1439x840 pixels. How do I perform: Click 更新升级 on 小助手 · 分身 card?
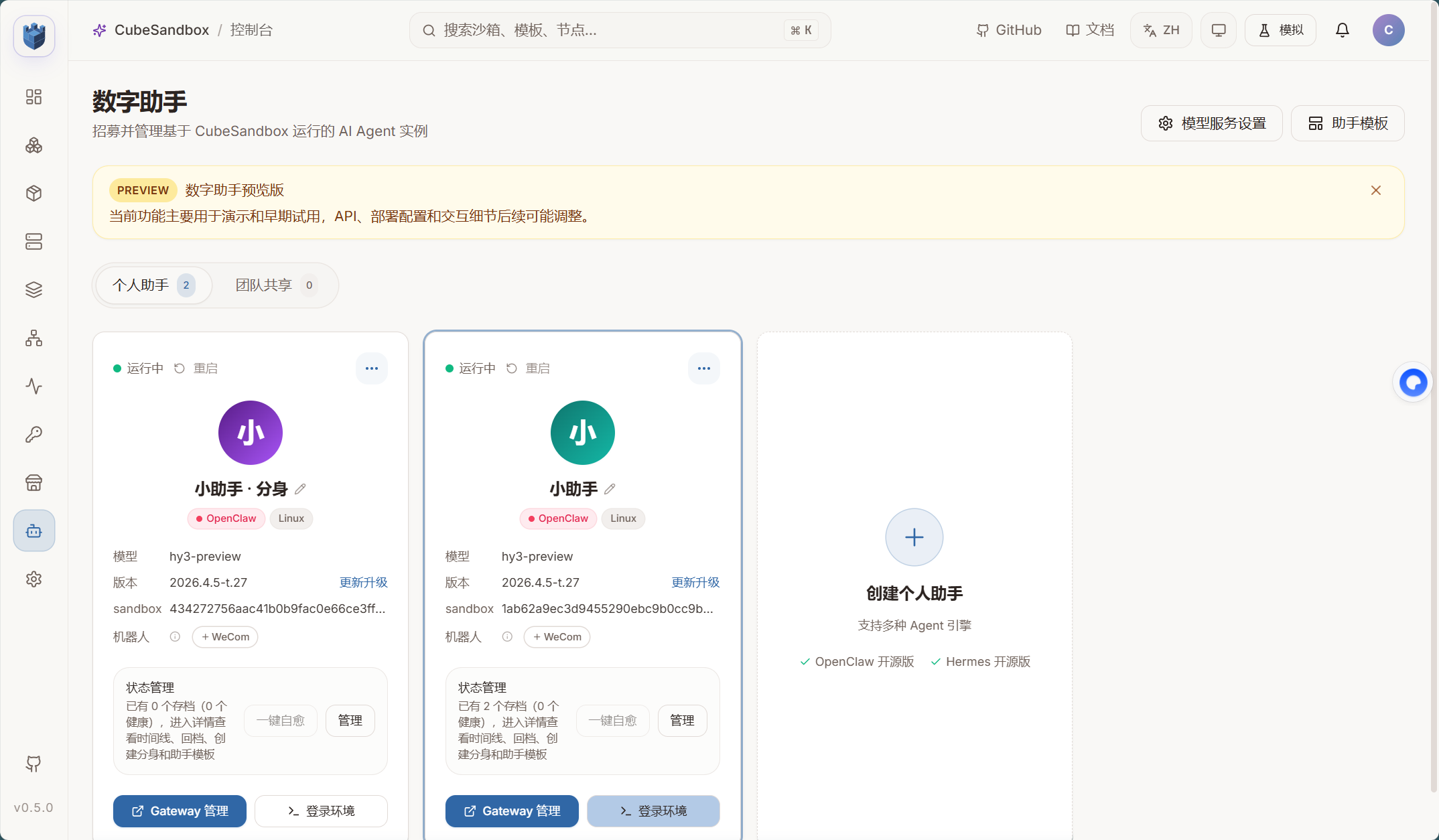pos(364,583)
